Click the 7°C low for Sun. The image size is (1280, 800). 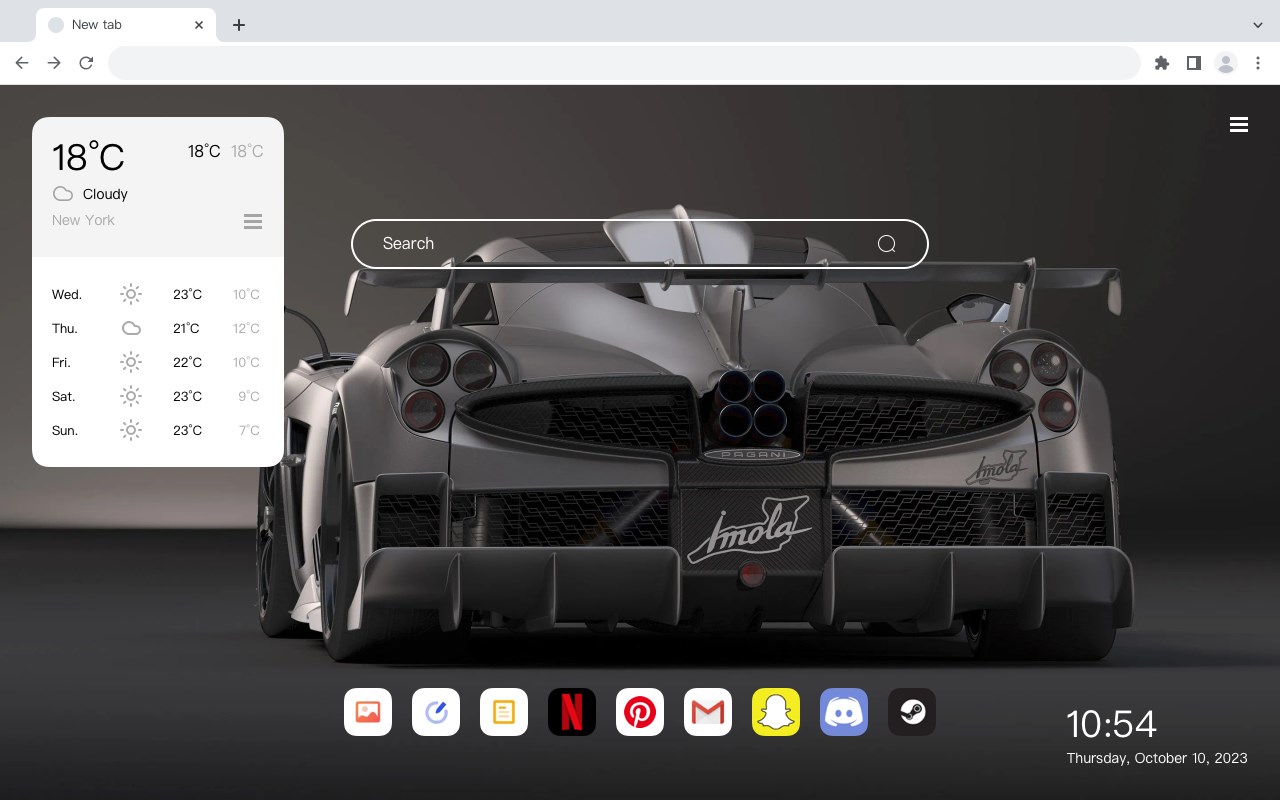249,431
